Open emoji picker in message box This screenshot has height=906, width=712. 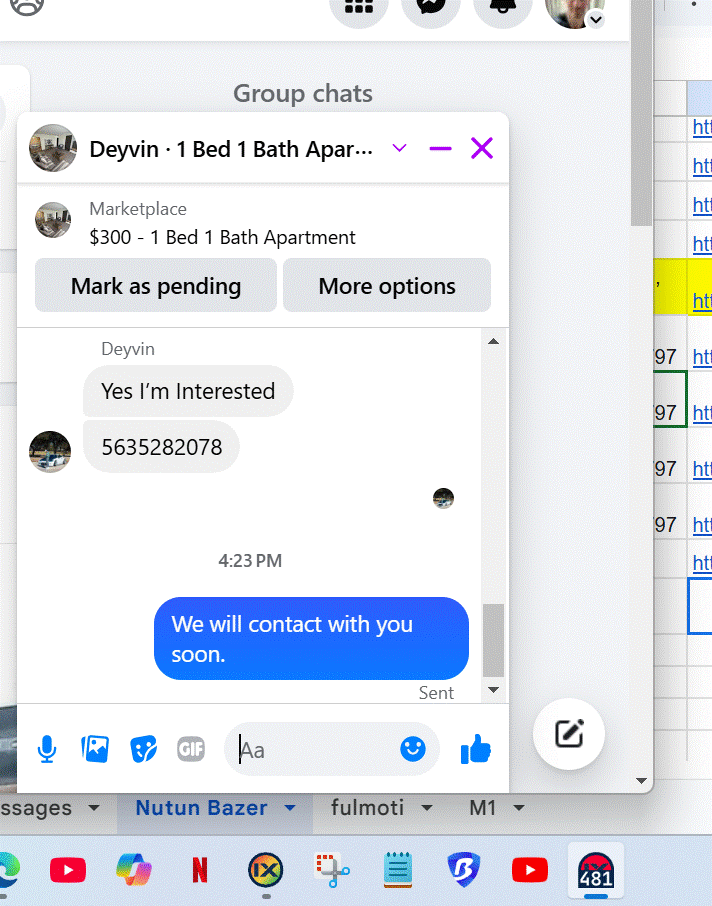pyautogui.click(x=413, y=749)
